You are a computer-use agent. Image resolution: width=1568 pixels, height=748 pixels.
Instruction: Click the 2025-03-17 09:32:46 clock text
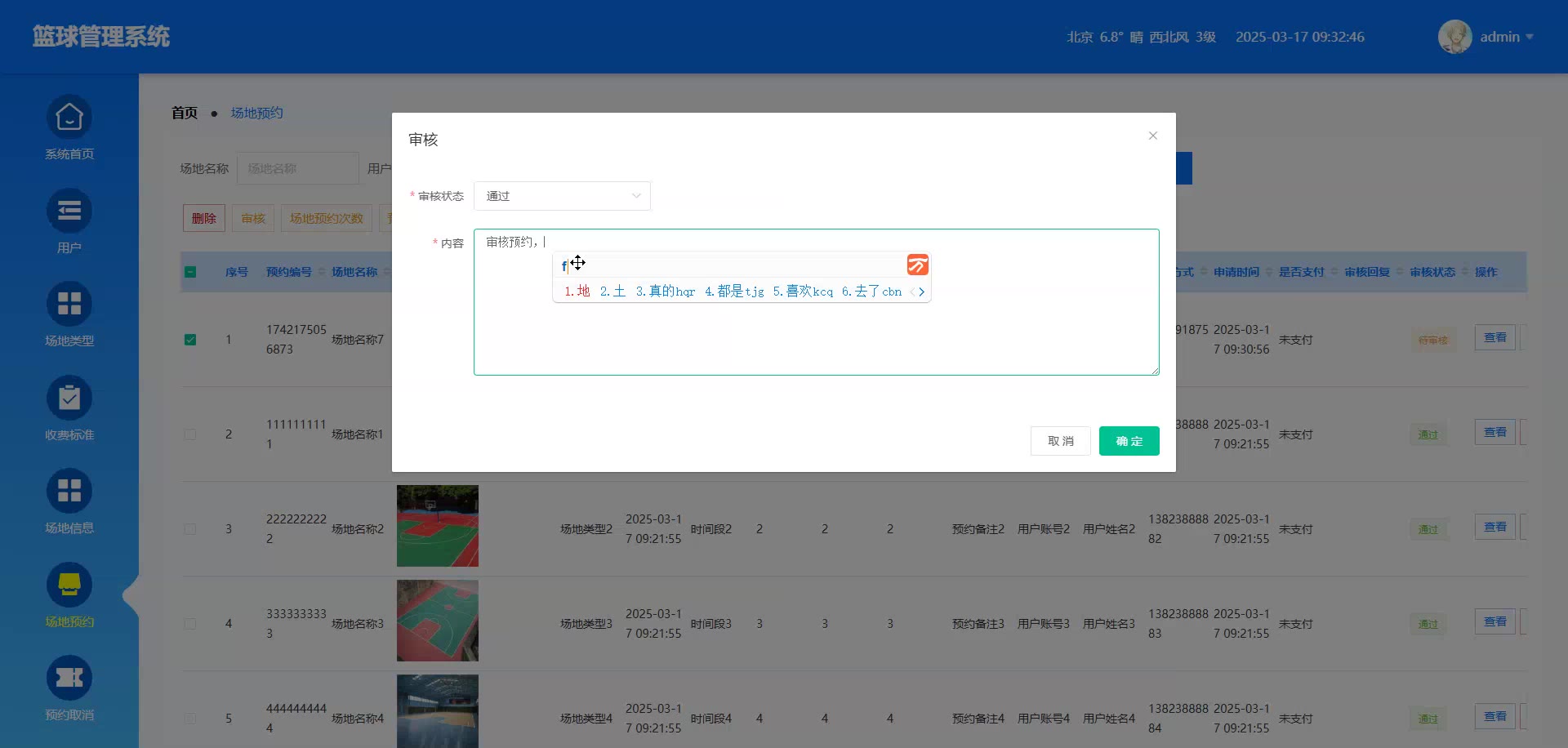pyautogui.click(x=1300, y=37)
